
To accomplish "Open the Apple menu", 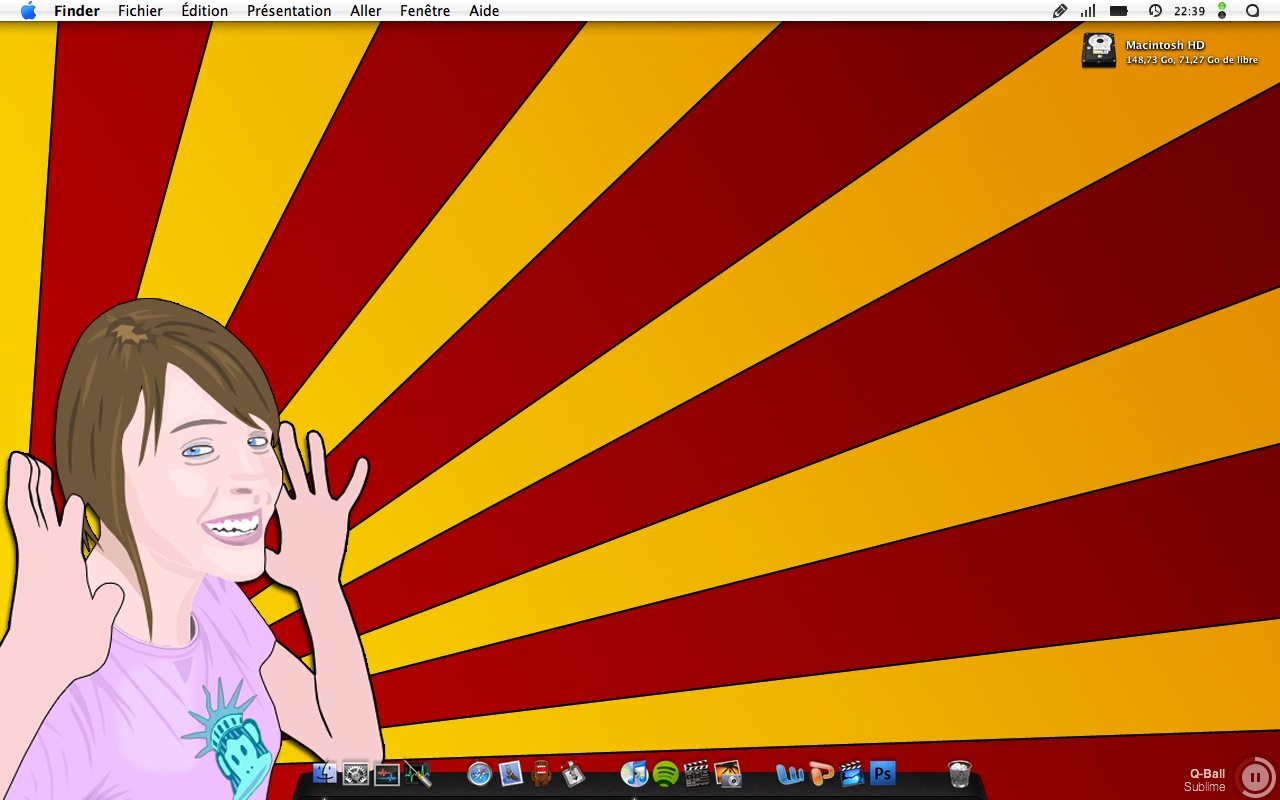I will coord(28,11).
